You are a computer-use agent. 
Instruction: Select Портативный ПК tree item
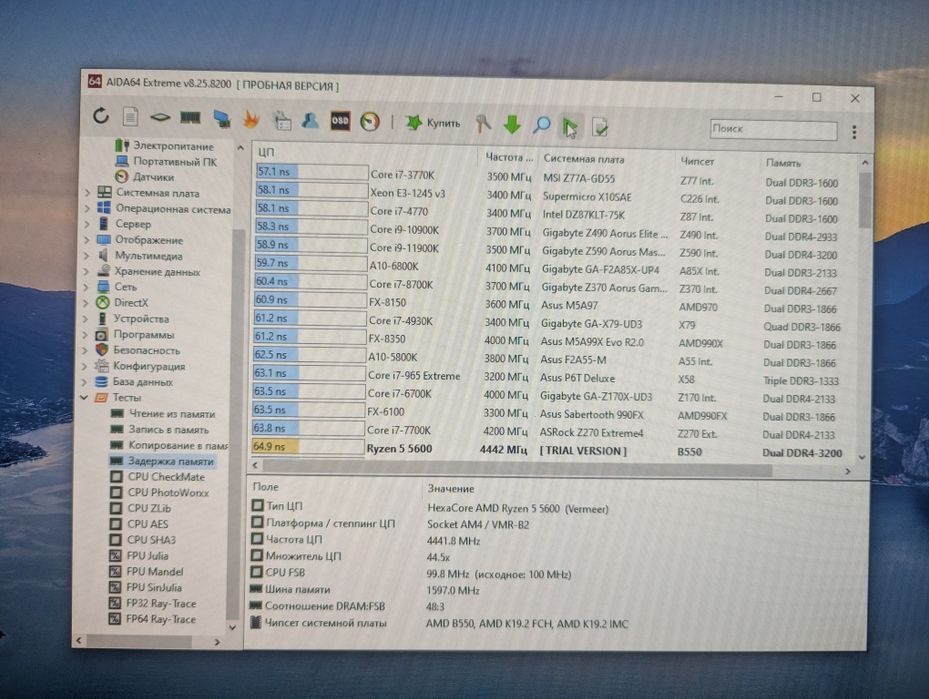coord(165,161)
